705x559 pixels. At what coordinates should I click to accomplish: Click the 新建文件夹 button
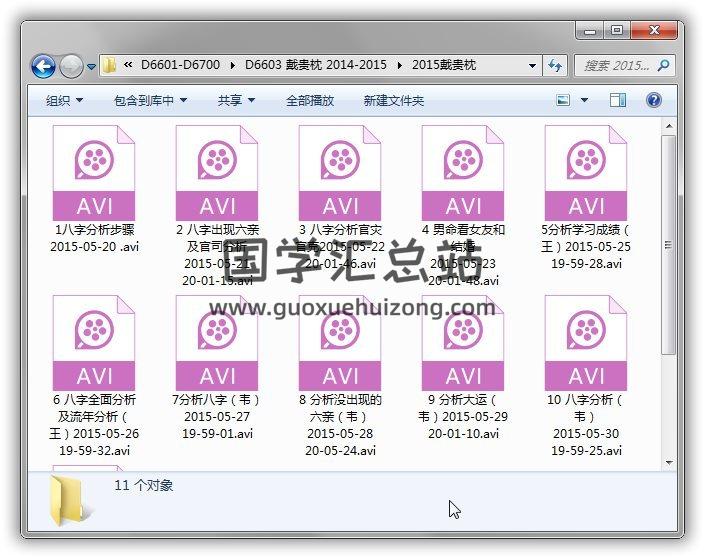(394, 101)
